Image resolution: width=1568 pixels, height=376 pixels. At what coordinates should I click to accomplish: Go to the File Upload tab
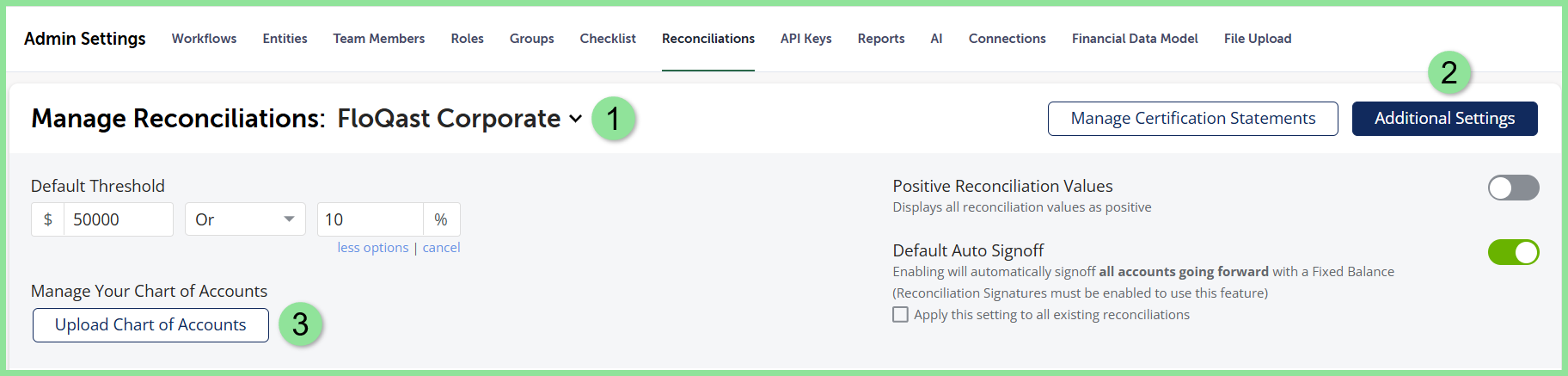click(1258, 39)
